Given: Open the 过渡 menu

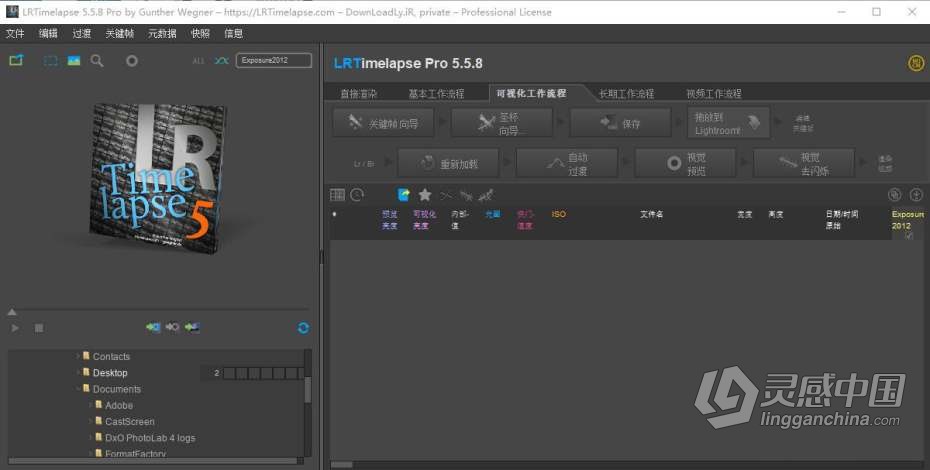Looking at the screenshot, I should [x=82, y=33].
